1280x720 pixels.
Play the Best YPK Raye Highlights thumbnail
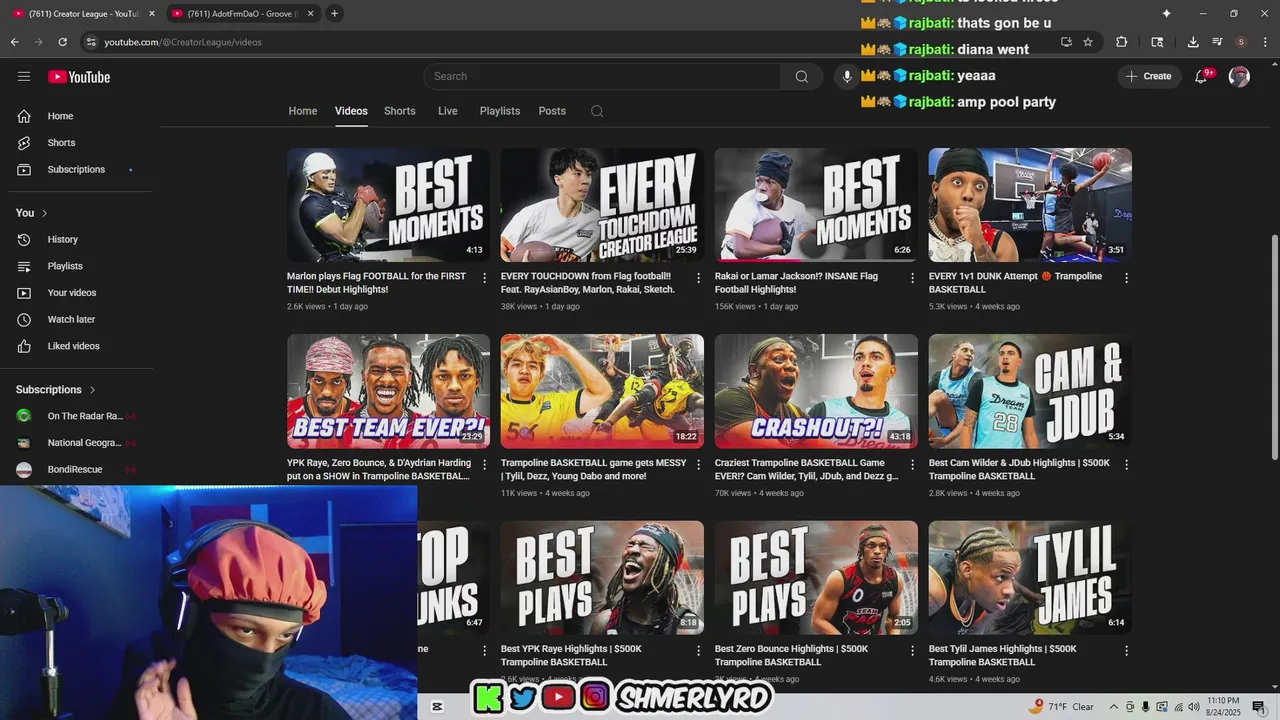[602, 577]
